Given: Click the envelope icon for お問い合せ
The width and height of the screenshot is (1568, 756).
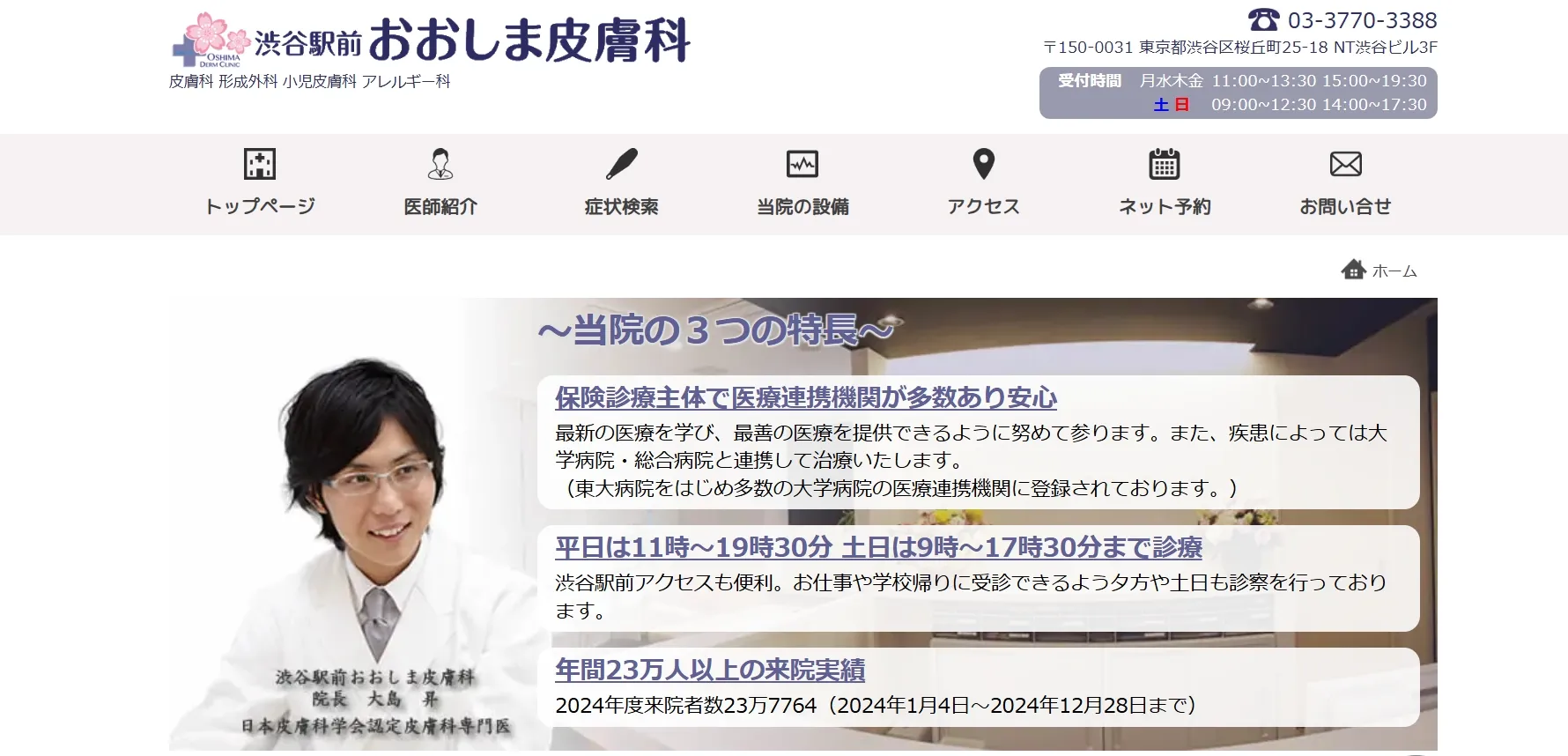Looking at the screenshot, I should [1345, 164].
